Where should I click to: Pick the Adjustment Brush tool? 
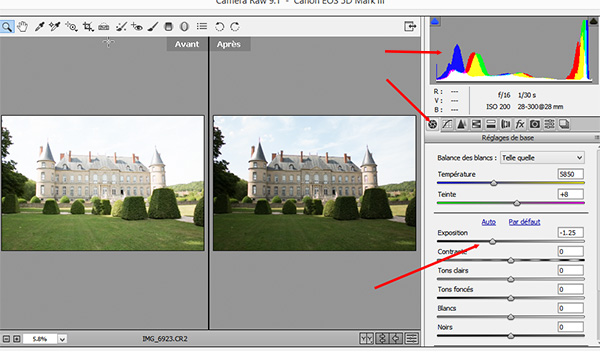[153, 26]
